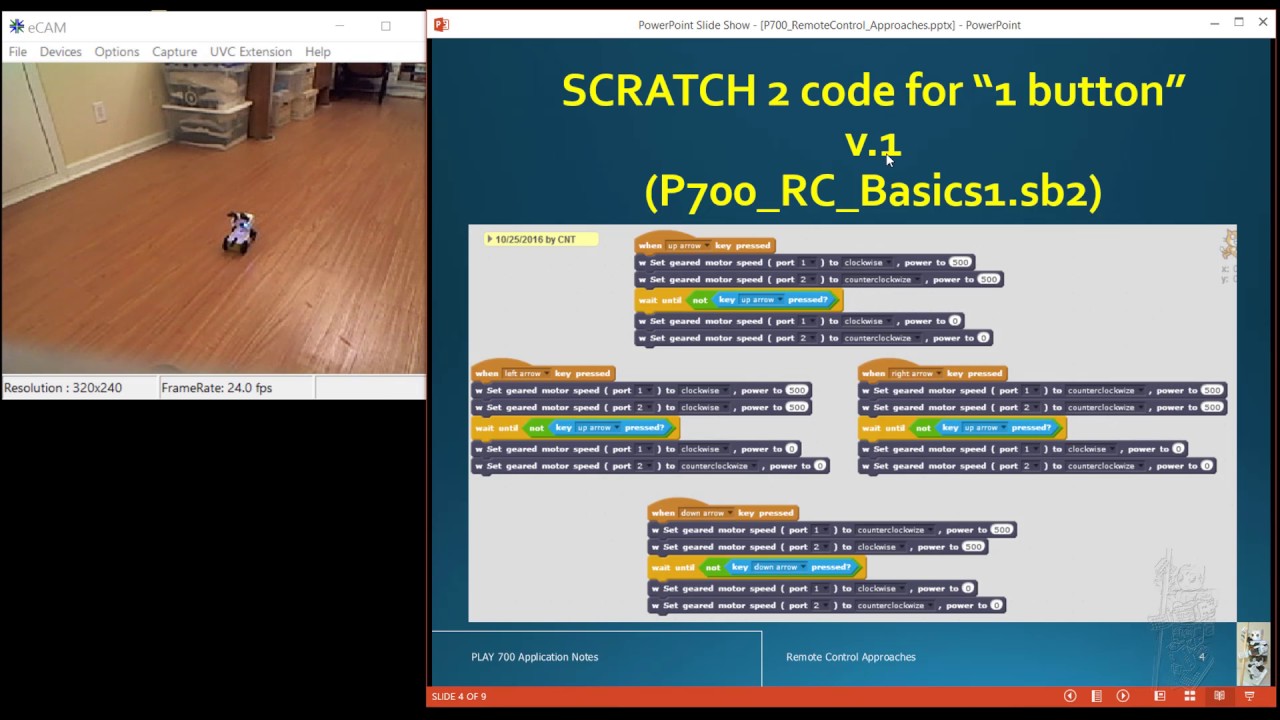Click the PowerPoint application icon in title bar
The height and width of the screenshot is (720, 1280).
(x=441, y=25)
